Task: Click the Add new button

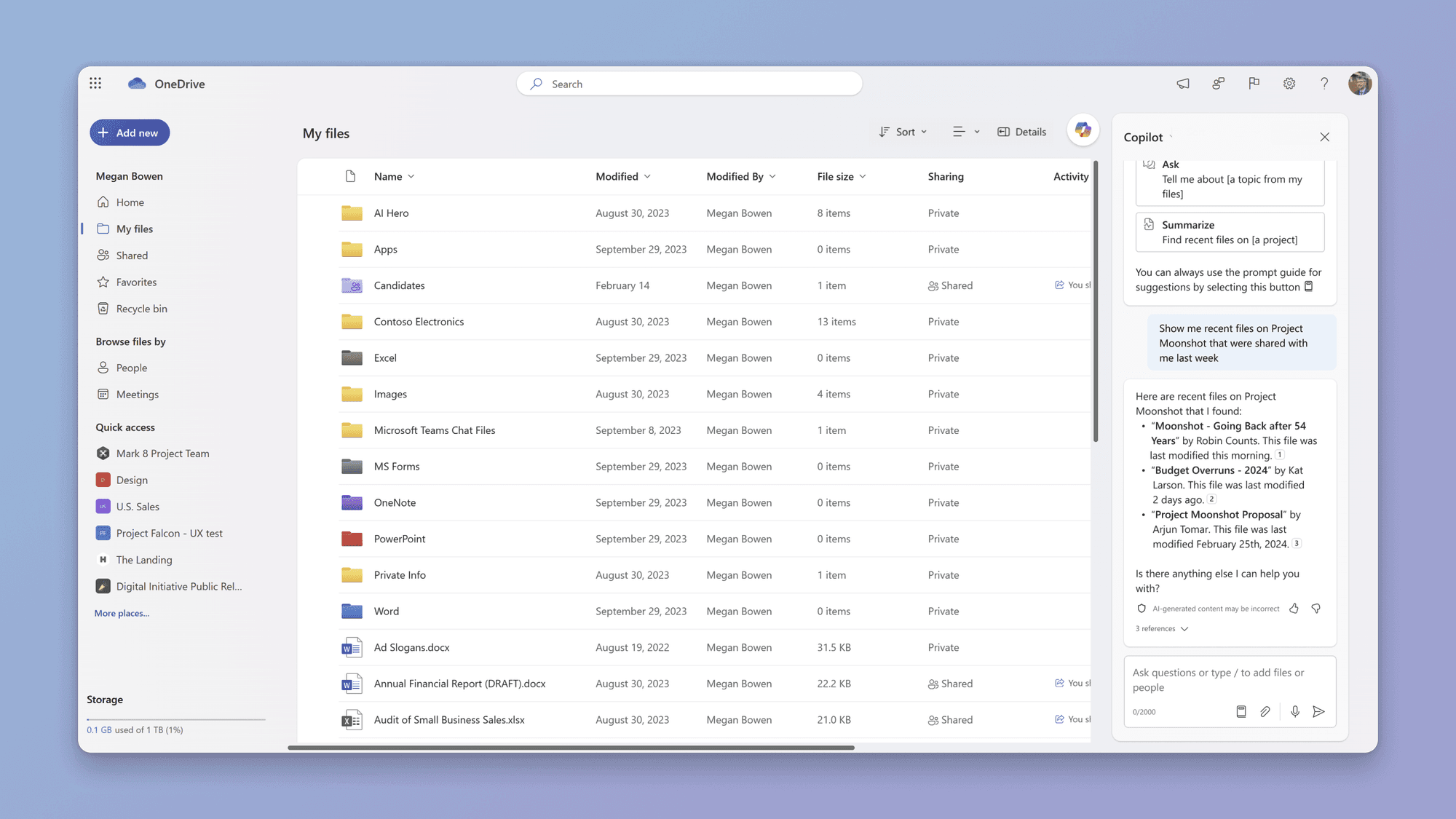Action: [130, 132]
